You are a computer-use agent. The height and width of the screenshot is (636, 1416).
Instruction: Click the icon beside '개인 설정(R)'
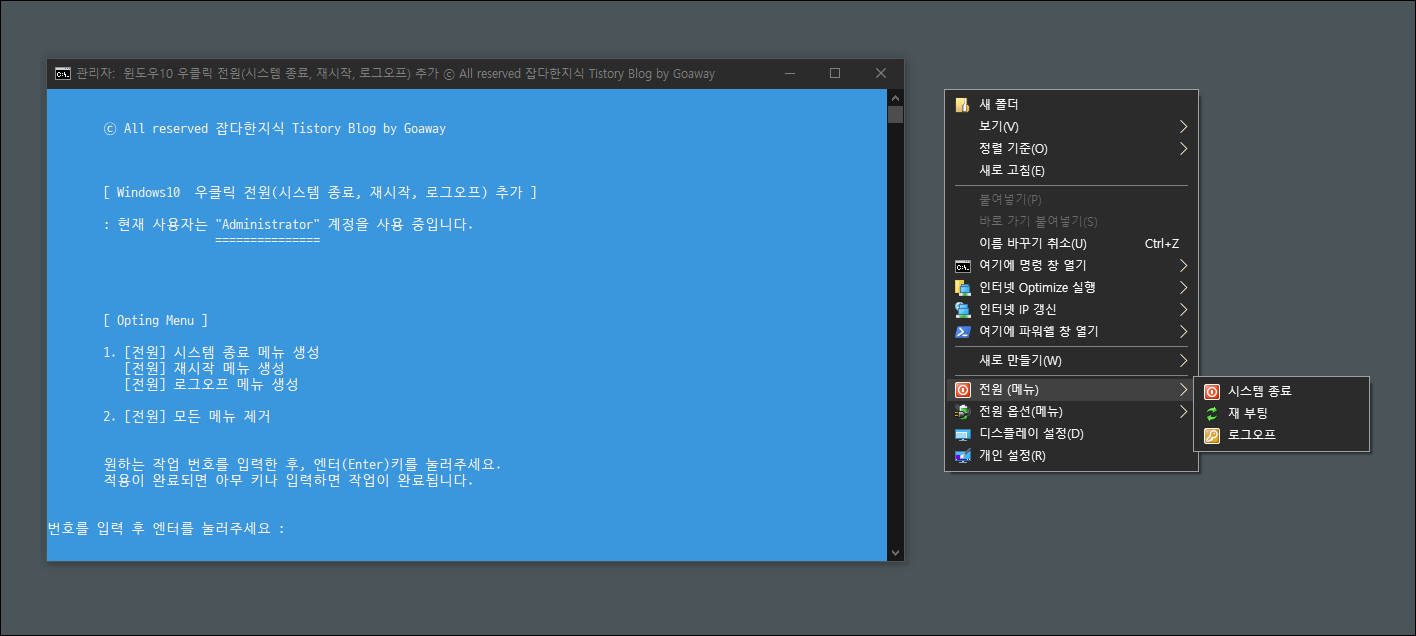pyautogui.click(x=963, y=456)
